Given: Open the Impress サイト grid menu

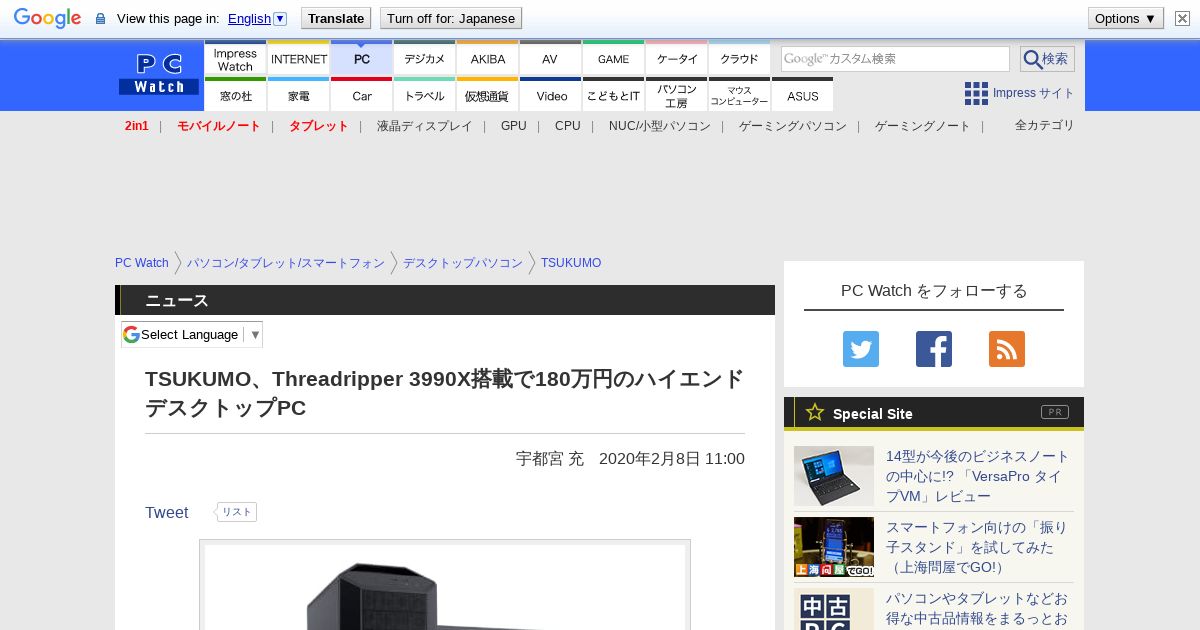Looking at the screenshot, I should (1019, 93).
